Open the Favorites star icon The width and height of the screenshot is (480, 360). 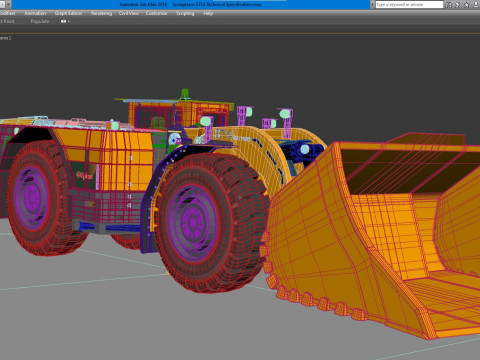[x=466, y=5]
